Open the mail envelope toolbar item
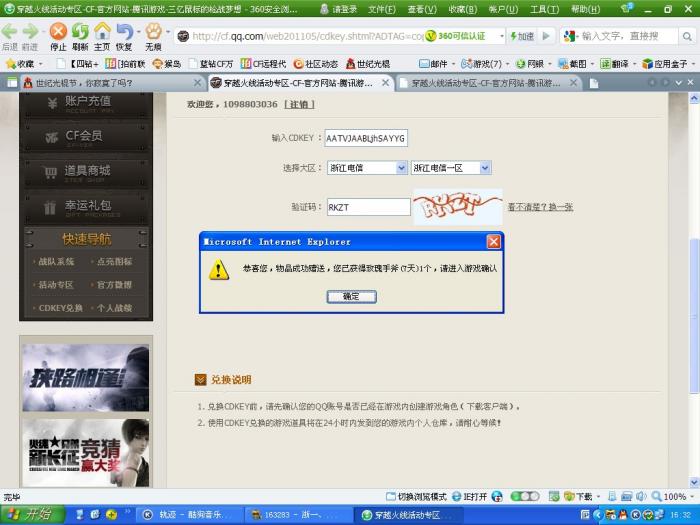Viewport: 700px width, 525px height. coord(433,64)
